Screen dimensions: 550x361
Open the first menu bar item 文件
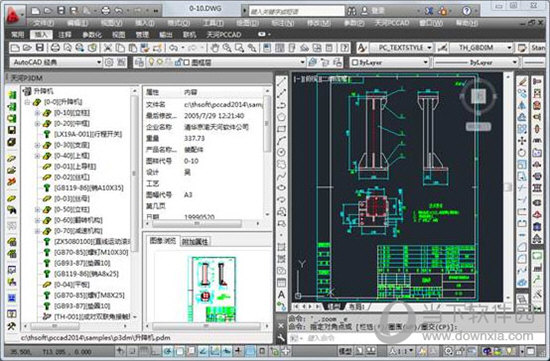pyautogui.click(x=44, y=23)
